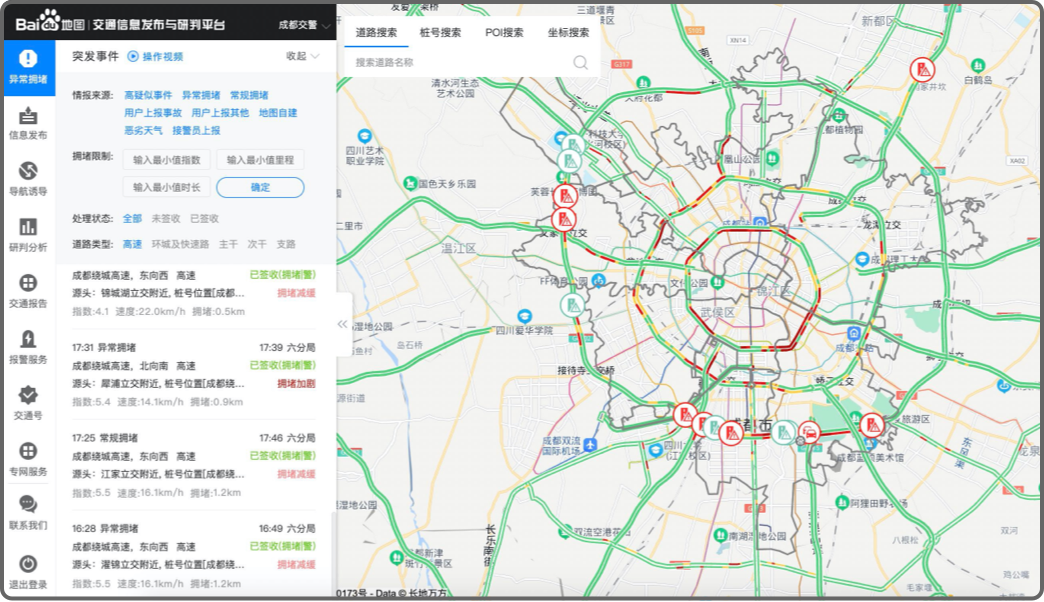Screen dimensions: 1044x602
Task: Collapse the side panel with the double-arrow handle
Action: coord(342,324)
